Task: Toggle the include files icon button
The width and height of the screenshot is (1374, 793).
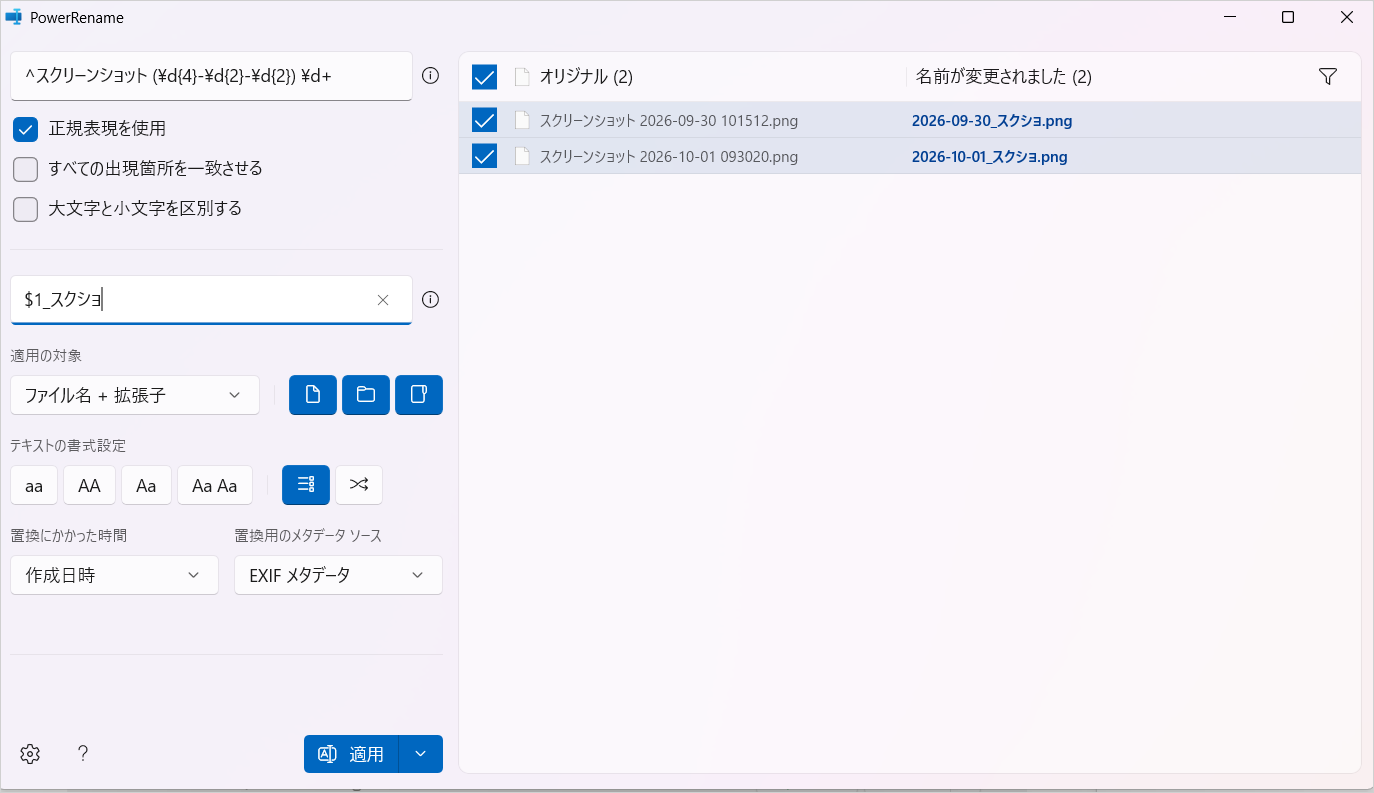Action: point(313,395)
